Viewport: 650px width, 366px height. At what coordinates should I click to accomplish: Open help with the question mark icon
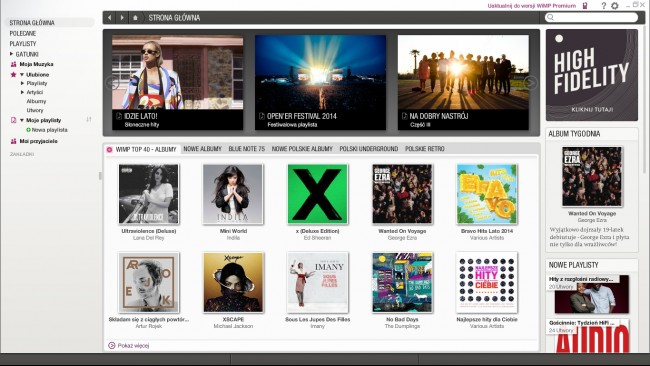tap(604, 6)
